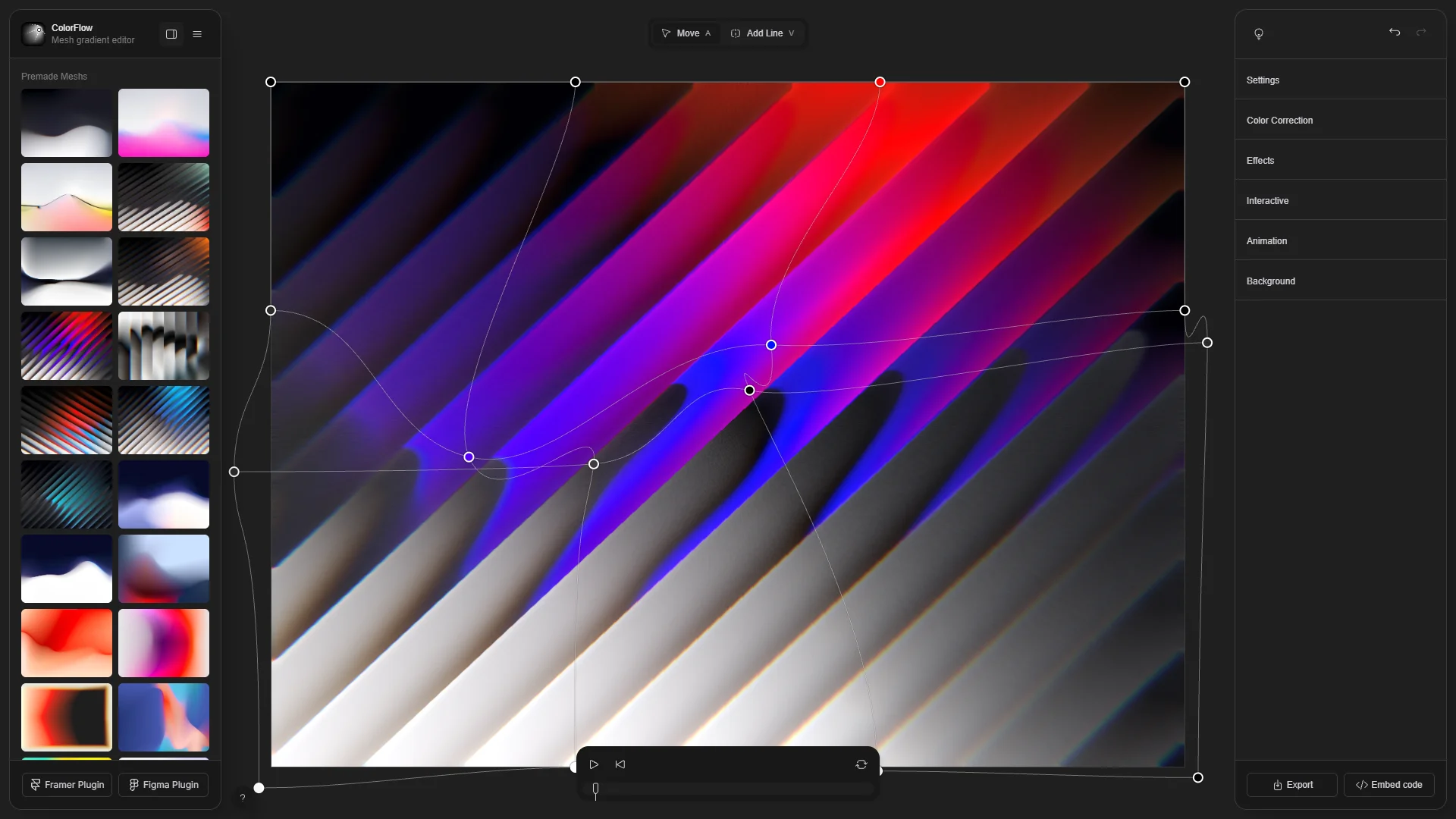Play the gradient animation
This screenshot has height=819, width=1456.
594,764
